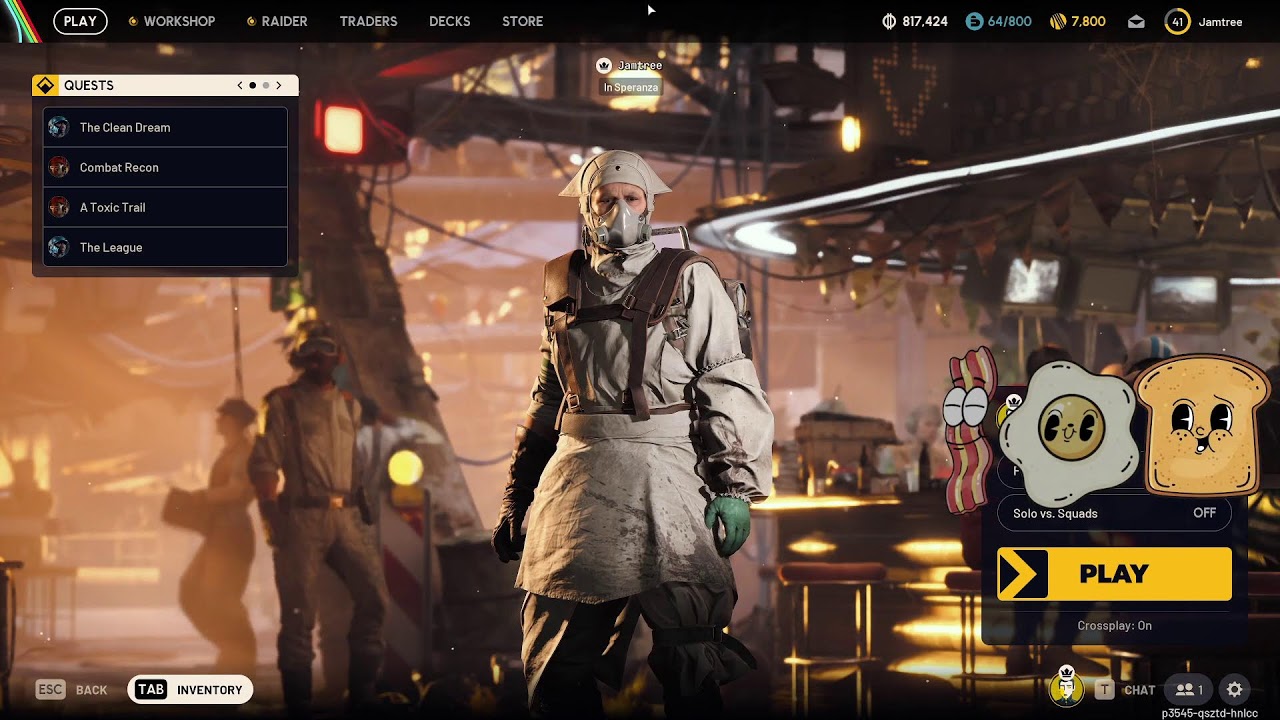The height and width of the screenshot is (720, 1280).
Task: Click the blue currency icon beside 64/800
Action: pos(974,21)
